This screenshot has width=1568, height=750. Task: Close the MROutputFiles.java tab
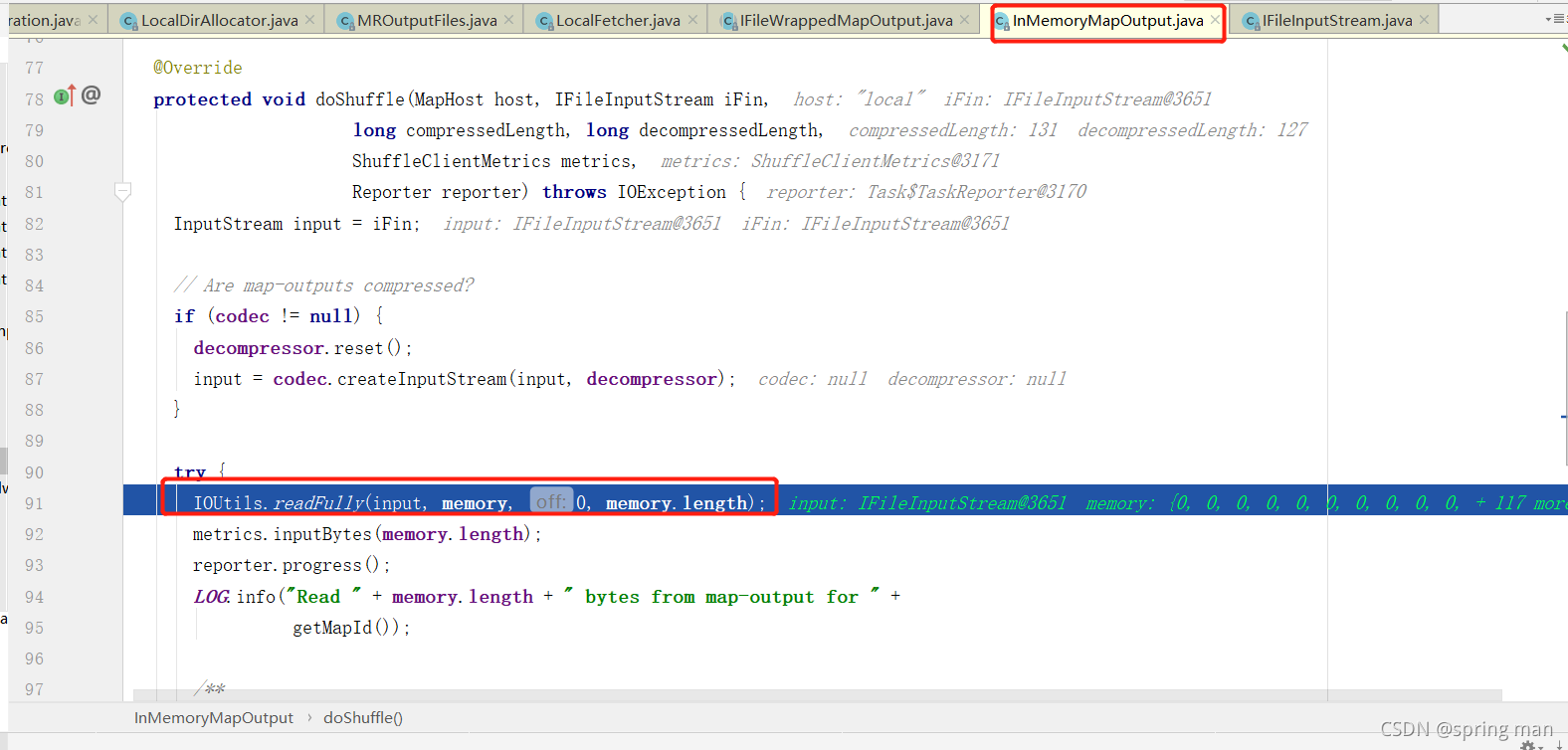click(x=509, y=20)
